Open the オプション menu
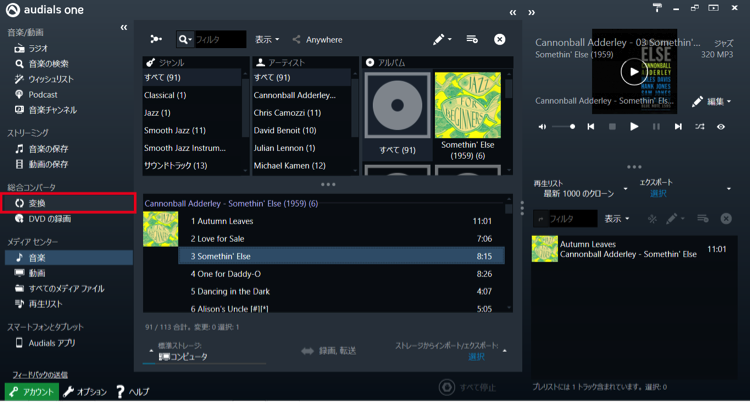This screenshot has width=750, height=402. point(84,392)
